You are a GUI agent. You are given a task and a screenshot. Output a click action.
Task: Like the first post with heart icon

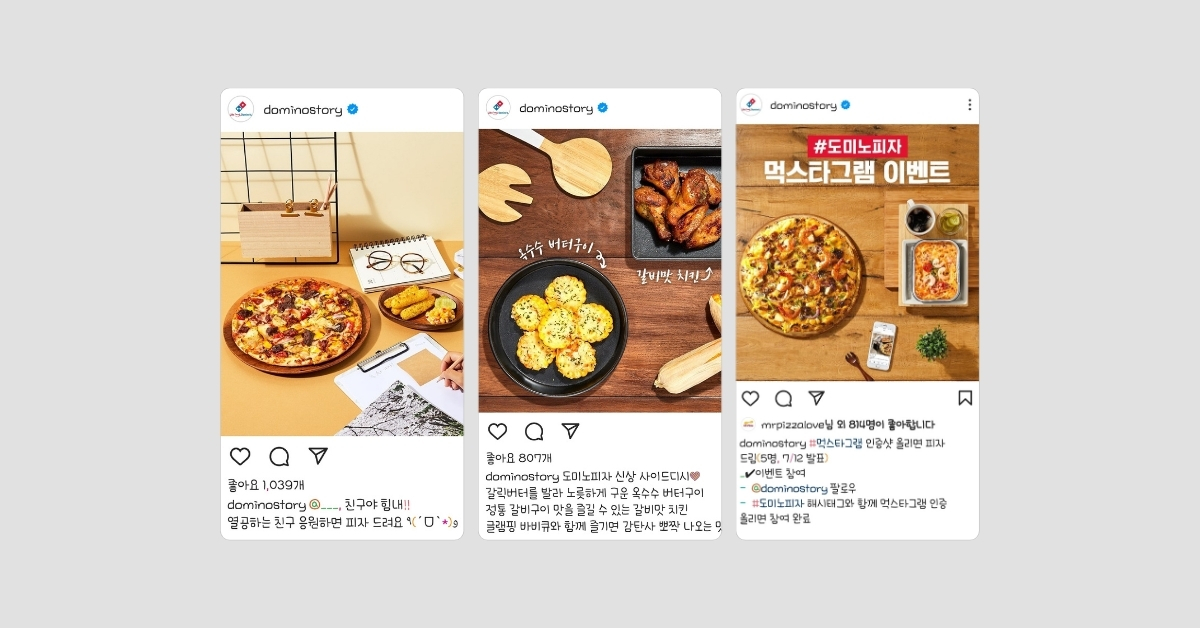coord(240,456)
